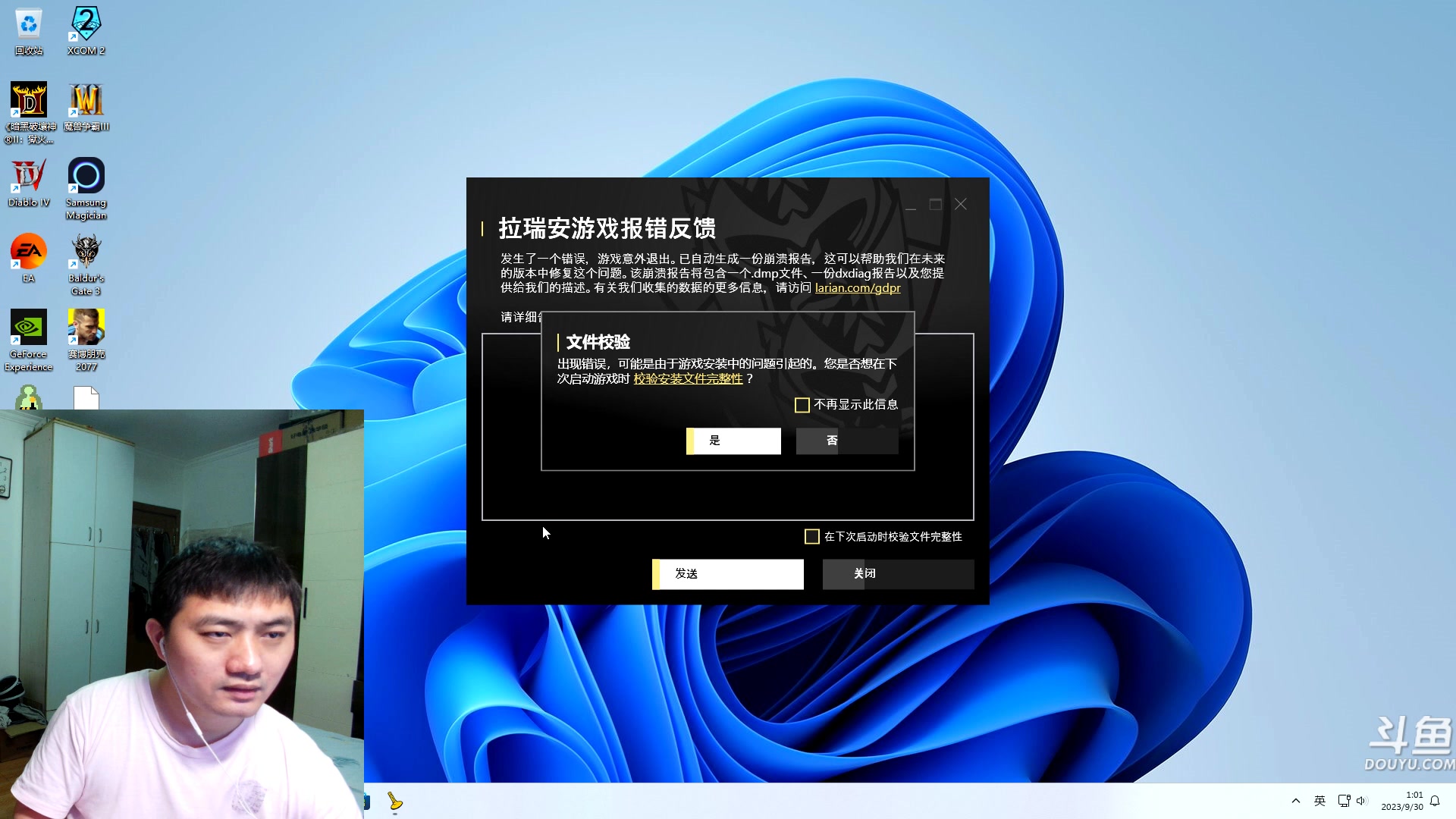Switch the 英 input method indicator
Image resolution: width=1456 pixels, height=819 pixels.
pyautogui.click(x=1319, y=801)
